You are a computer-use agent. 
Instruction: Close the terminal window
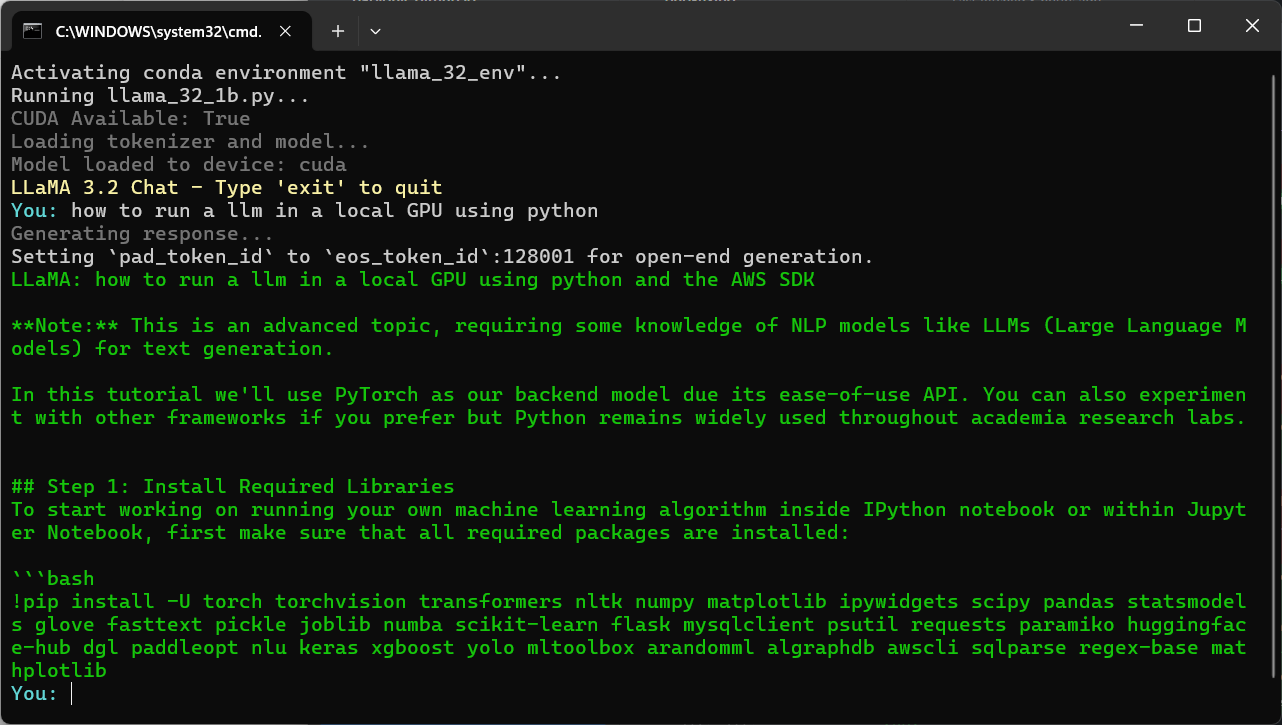1252,26
